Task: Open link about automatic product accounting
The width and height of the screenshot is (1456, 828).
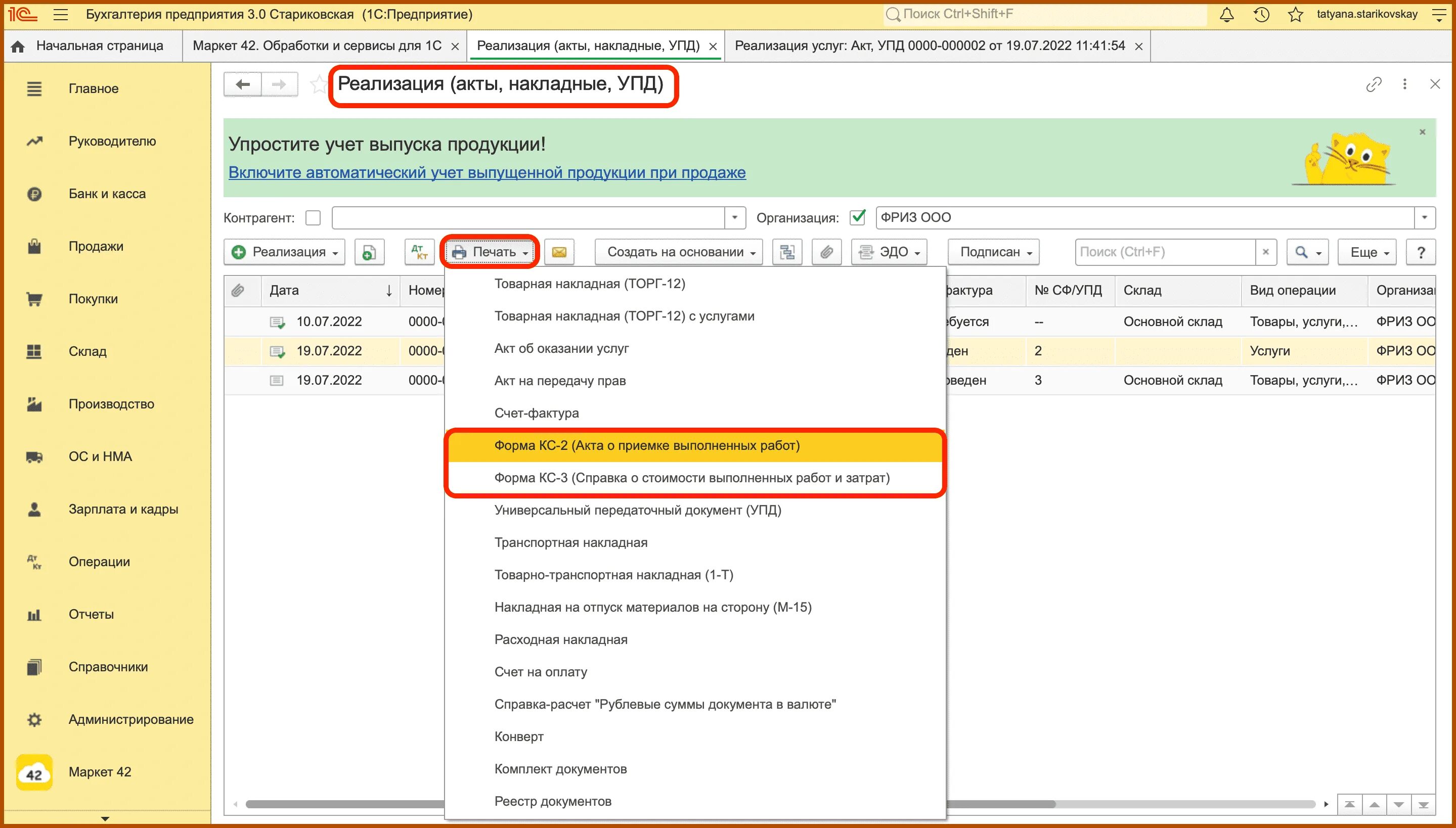Action: coord(487,173)
